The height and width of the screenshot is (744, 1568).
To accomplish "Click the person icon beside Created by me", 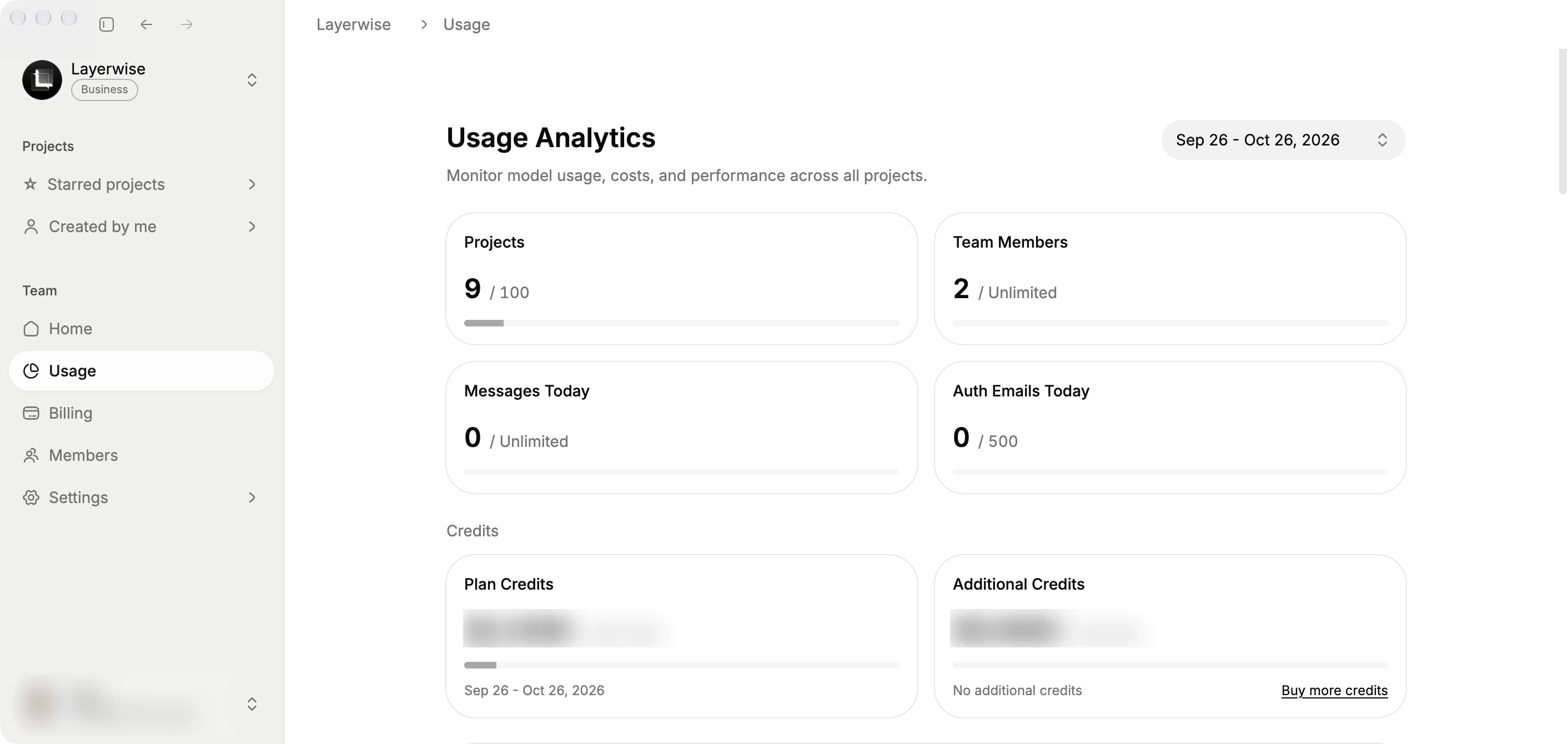I will point(31,227).
